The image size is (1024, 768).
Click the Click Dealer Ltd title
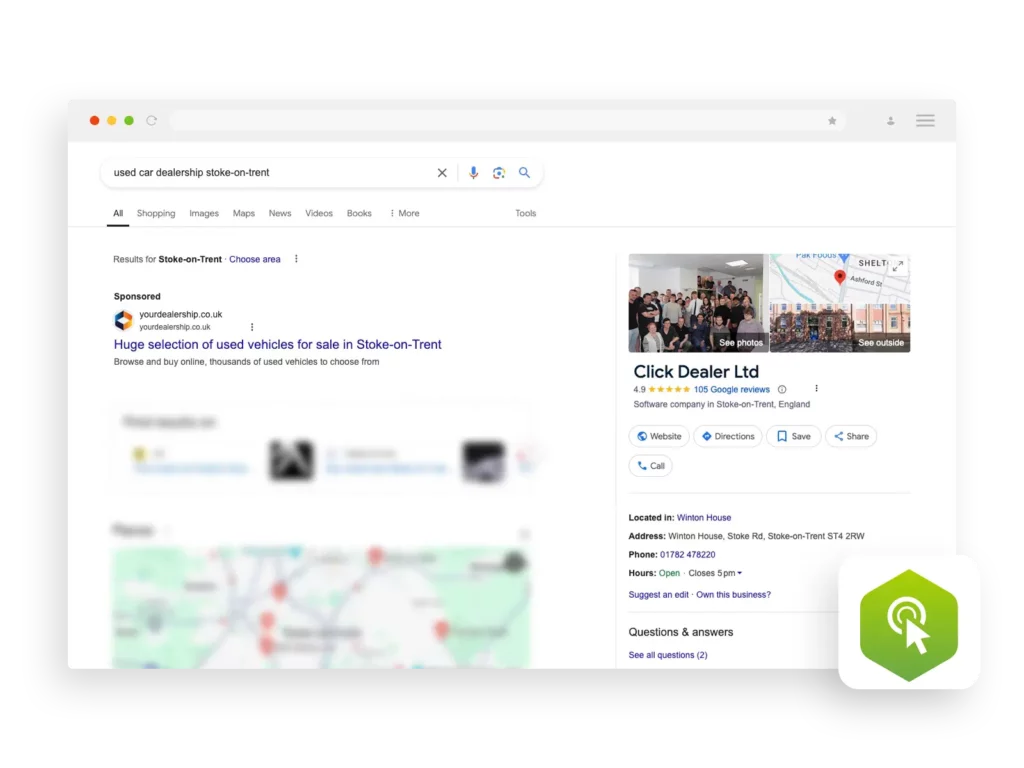(696, 372)
